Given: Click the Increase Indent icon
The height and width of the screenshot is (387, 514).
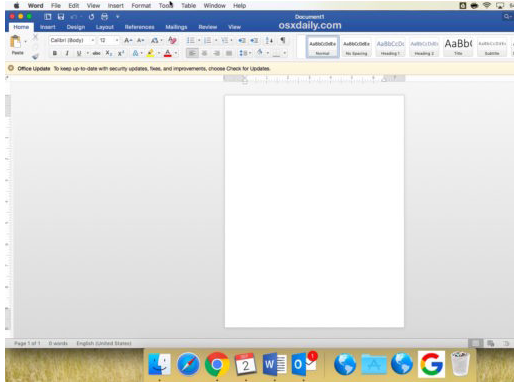Looking at the screenshot, I should coord(254,40).
